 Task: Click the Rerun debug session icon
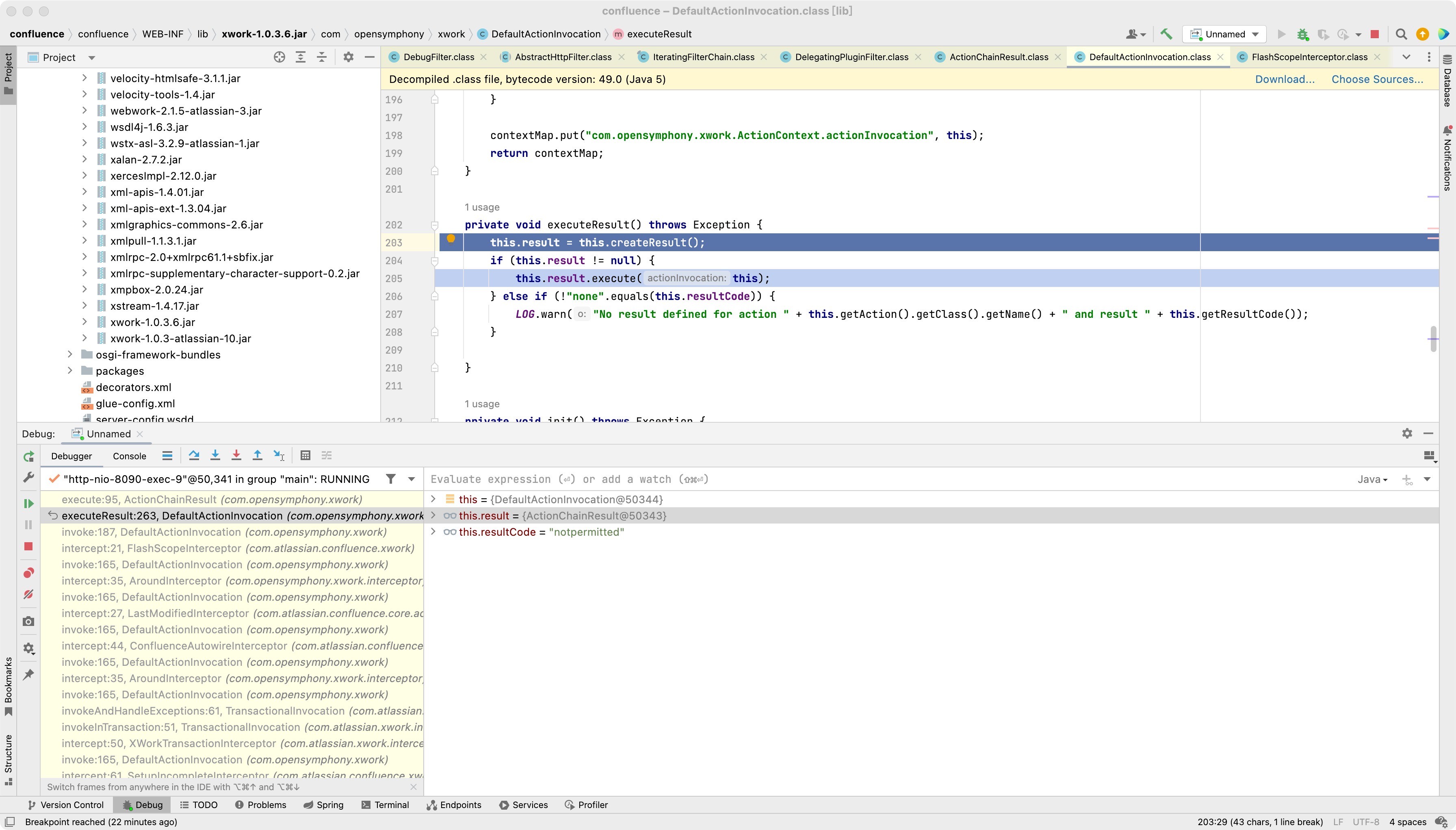[x=28, y=456]
